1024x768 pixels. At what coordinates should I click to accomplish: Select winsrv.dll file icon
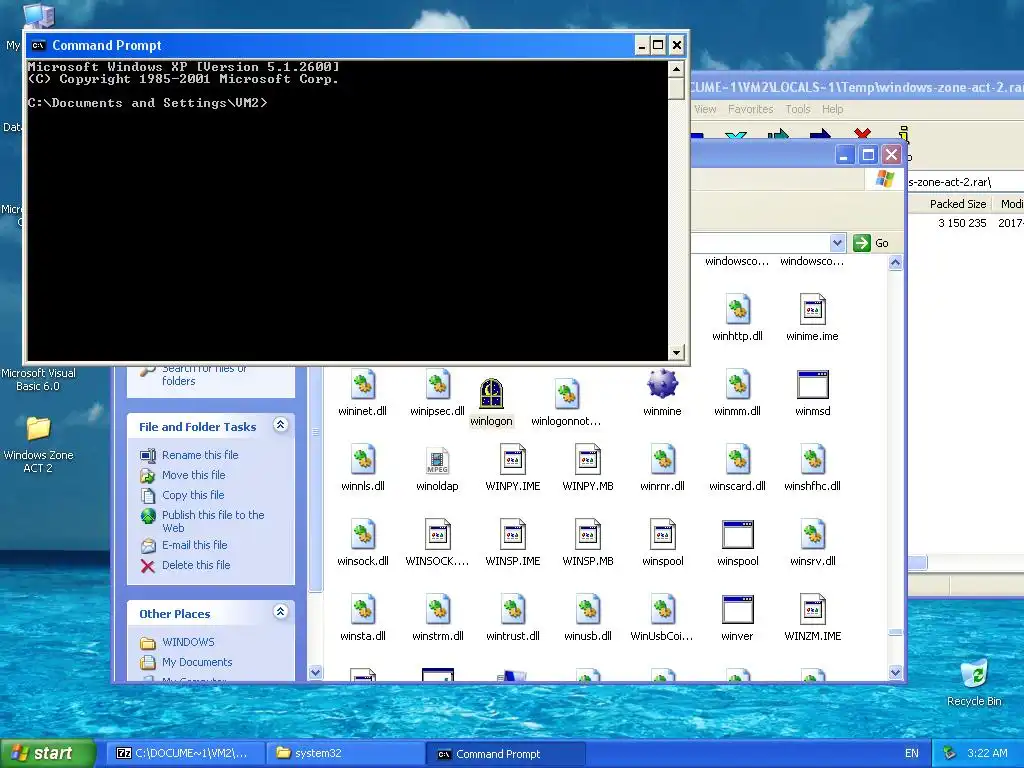812,535
